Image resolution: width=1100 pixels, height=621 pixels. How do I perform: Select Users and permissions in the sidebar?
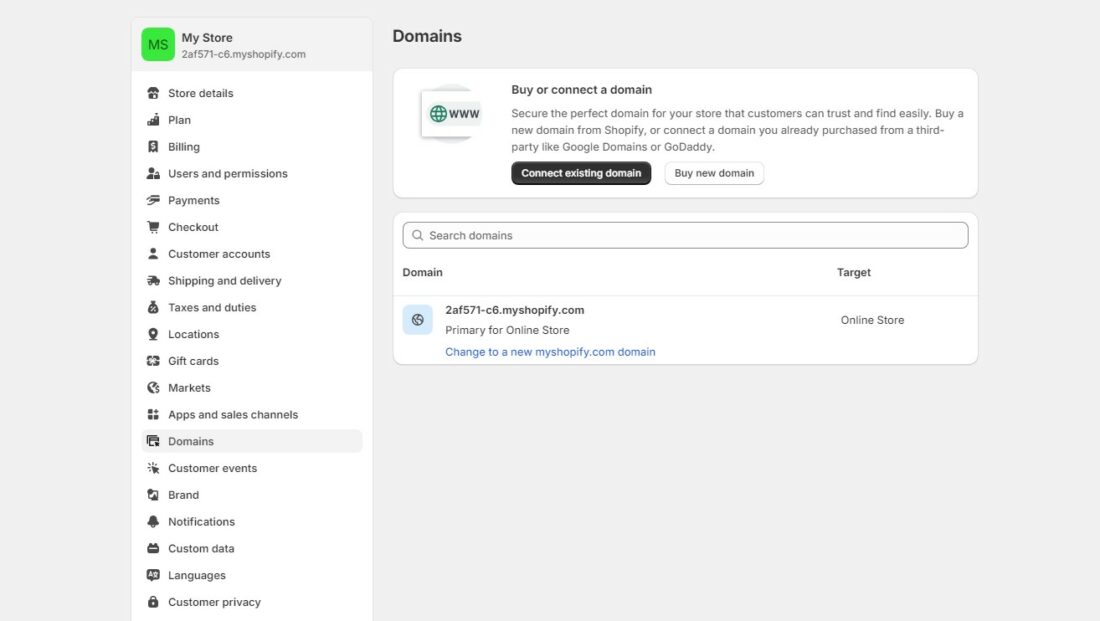point(227,173)
